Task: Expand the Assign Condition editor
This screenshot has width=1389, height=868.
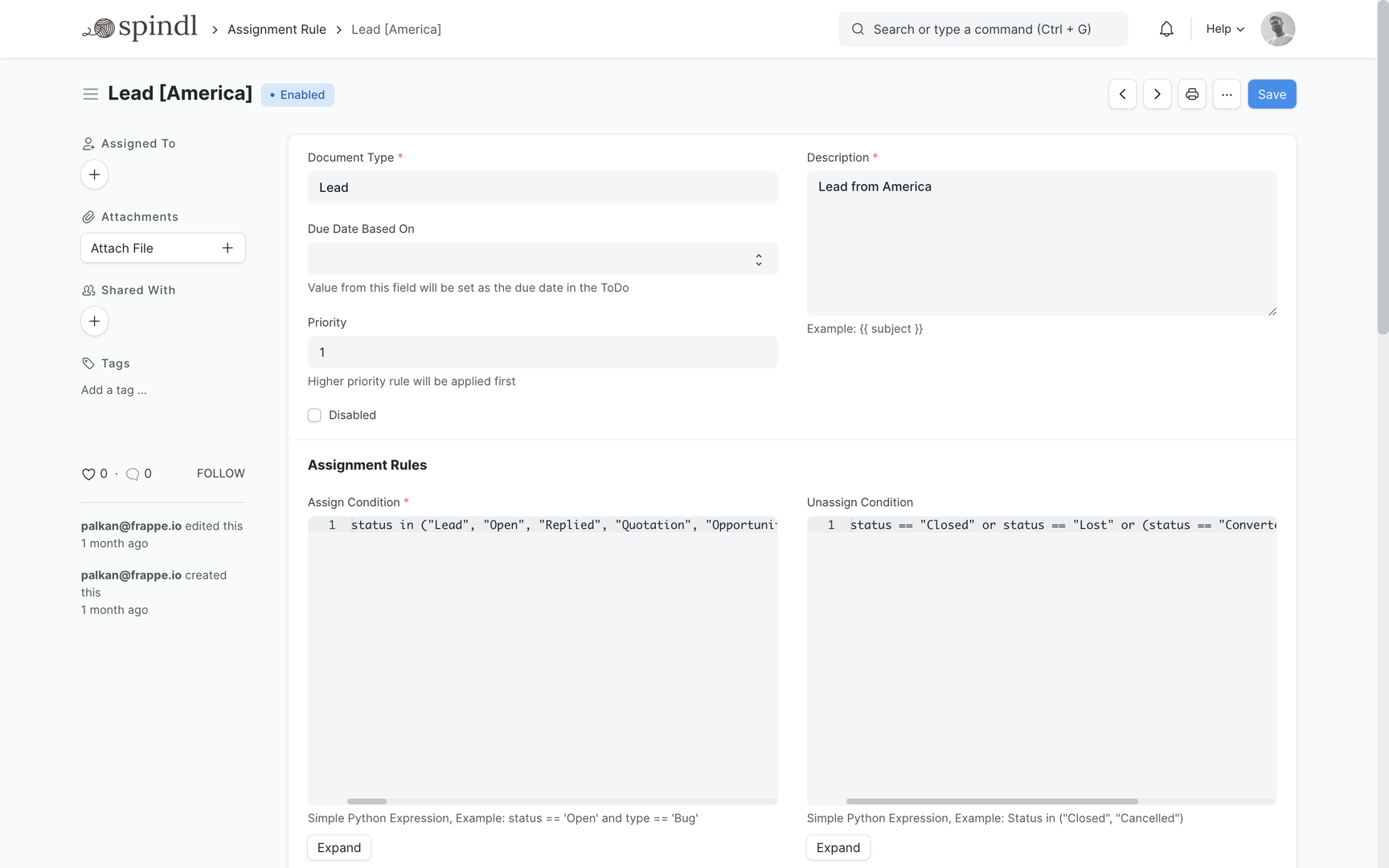Action: pos(338,848)
